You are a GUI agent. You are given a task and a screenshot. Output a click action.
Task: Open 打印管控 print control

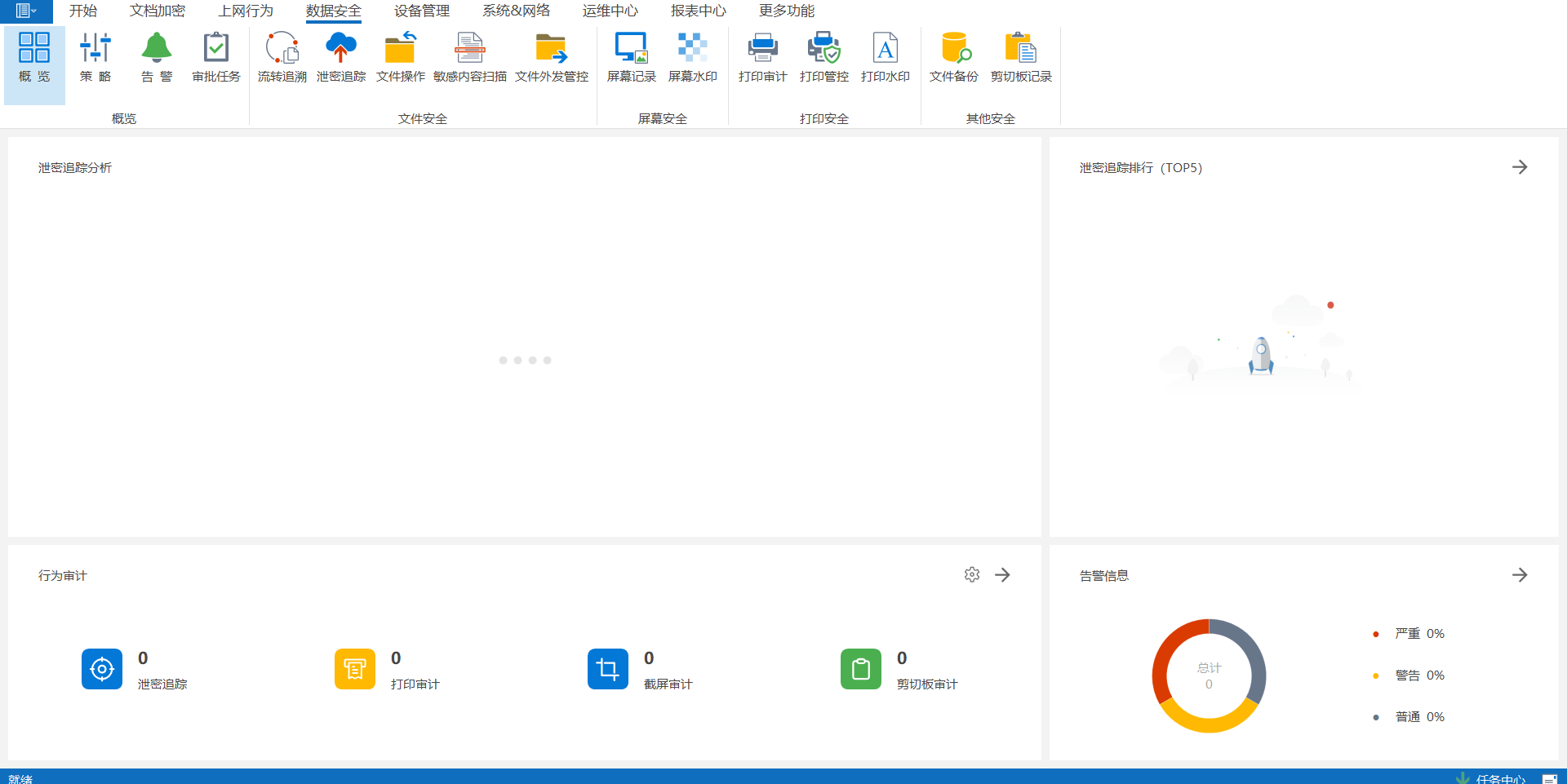[x=824, y=59]
